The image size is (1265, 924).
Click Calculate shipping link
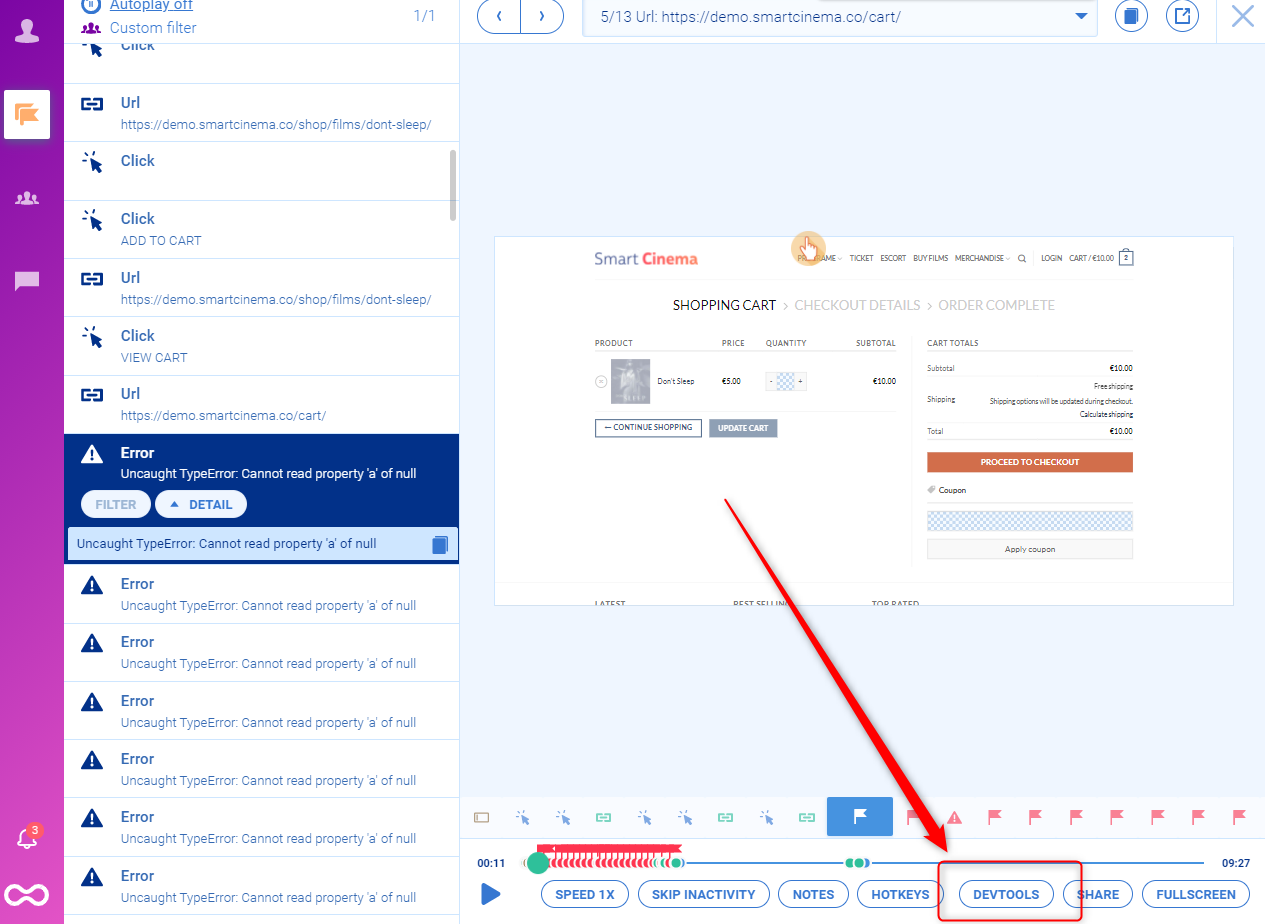[x=1106, y=414]
